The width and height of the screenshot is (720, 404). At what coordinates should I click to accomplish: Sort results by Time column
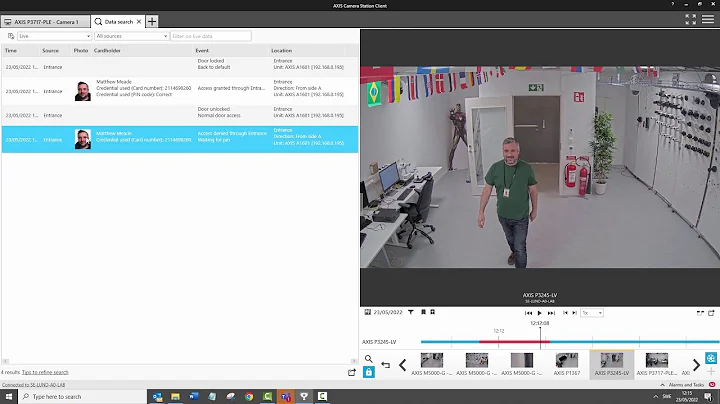tap(11, 50)
